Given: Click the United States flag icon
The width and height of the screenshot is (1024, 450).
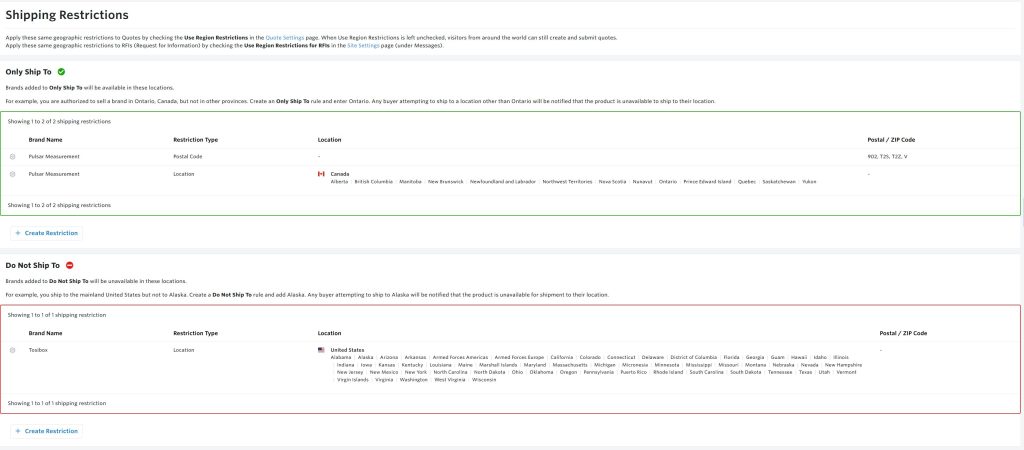Looking at the screenshot, I should tap(321, 350).
